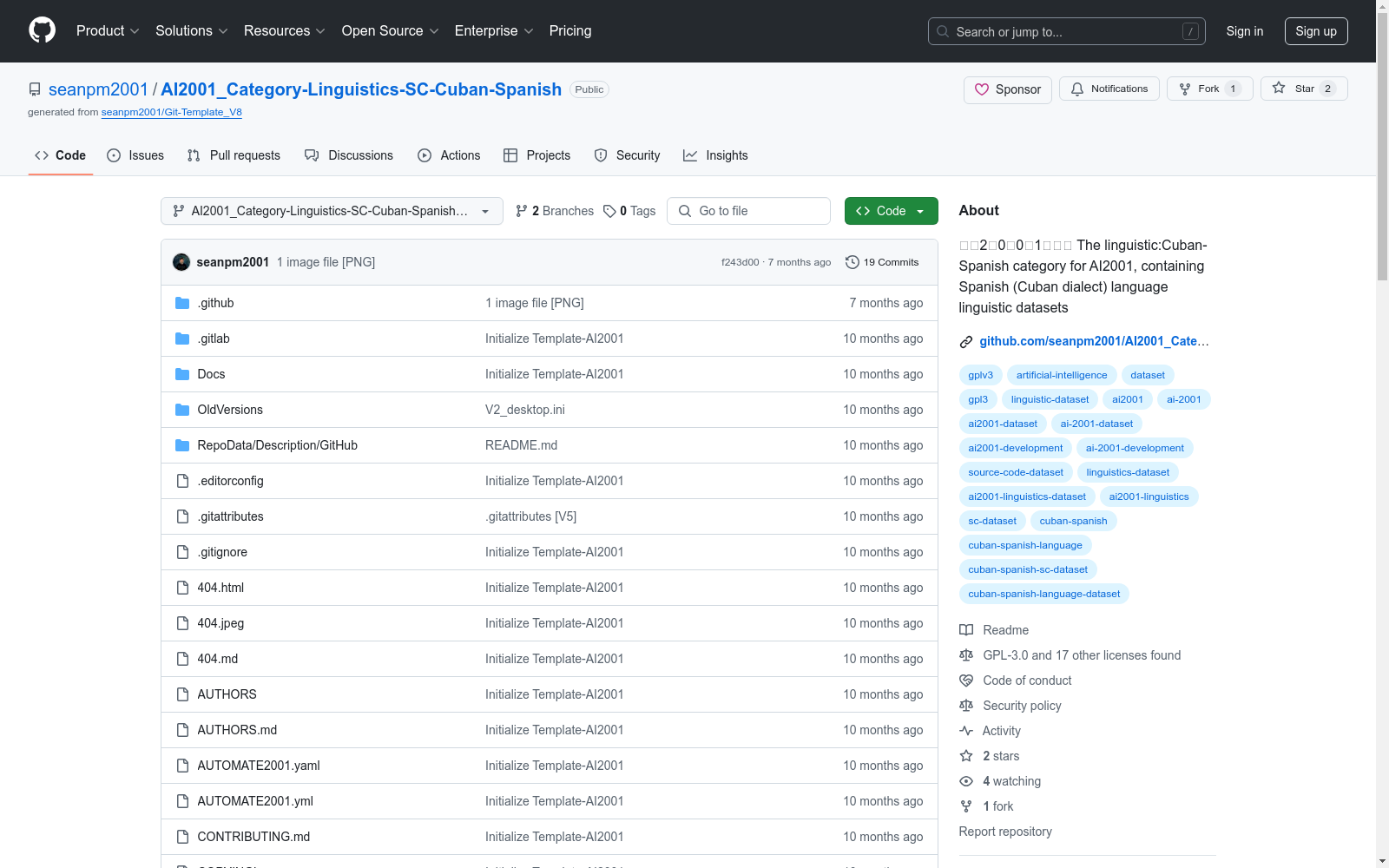Expand the Enterprise menu
1389x868 pixels.
[494, 30]
